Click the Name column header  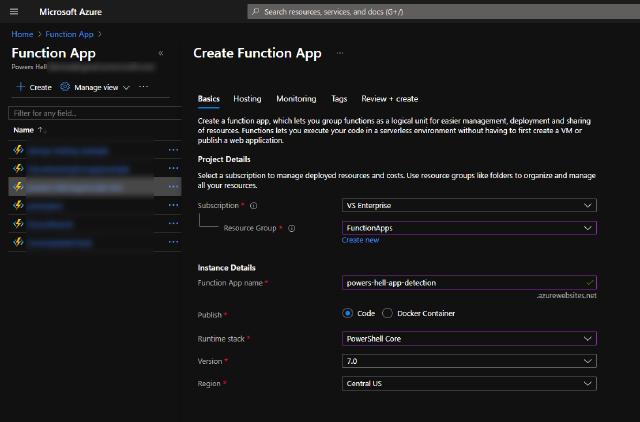pos(24,130)
